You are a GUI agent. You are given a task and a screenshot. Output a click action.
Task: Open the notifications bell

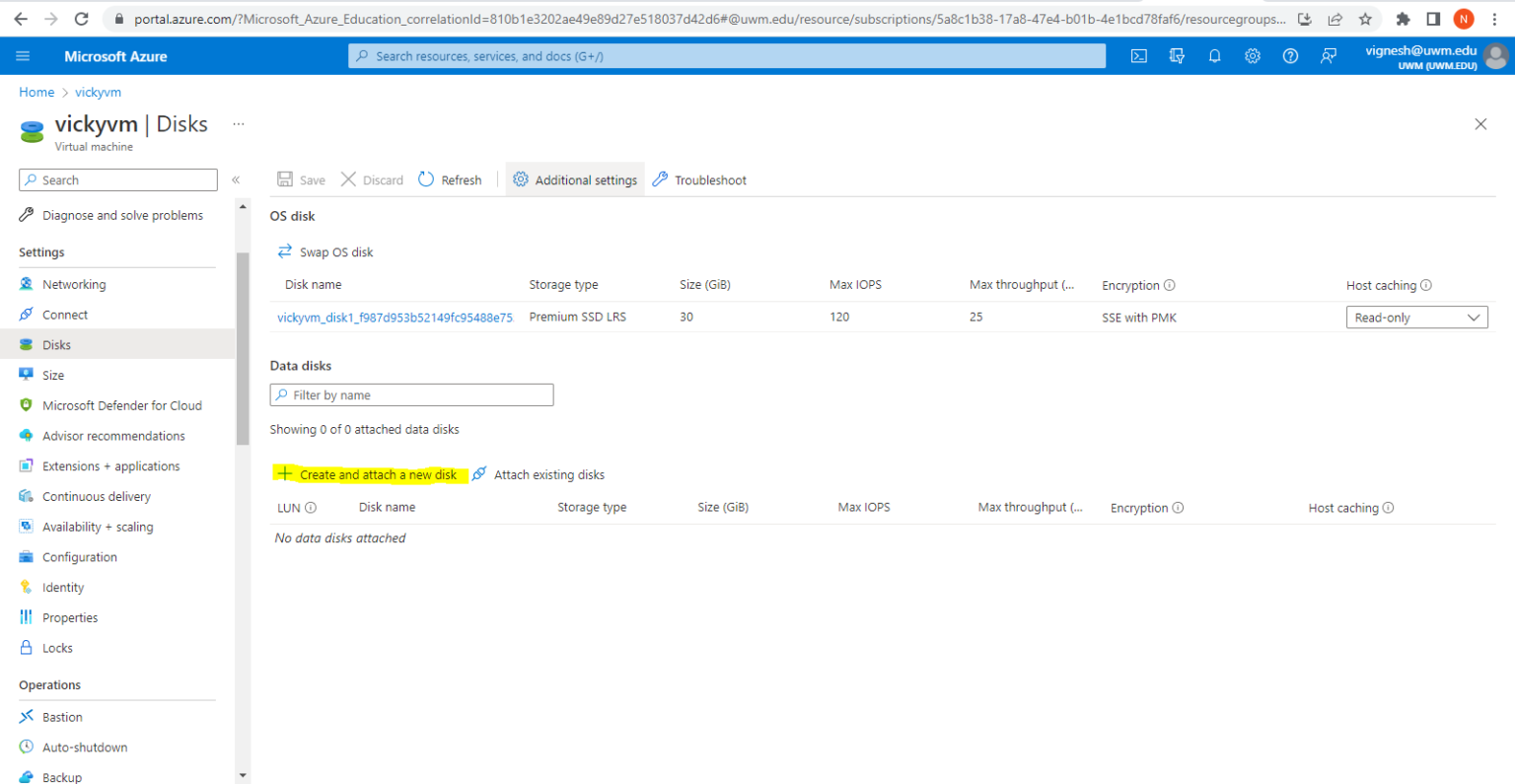point(1214,56)
